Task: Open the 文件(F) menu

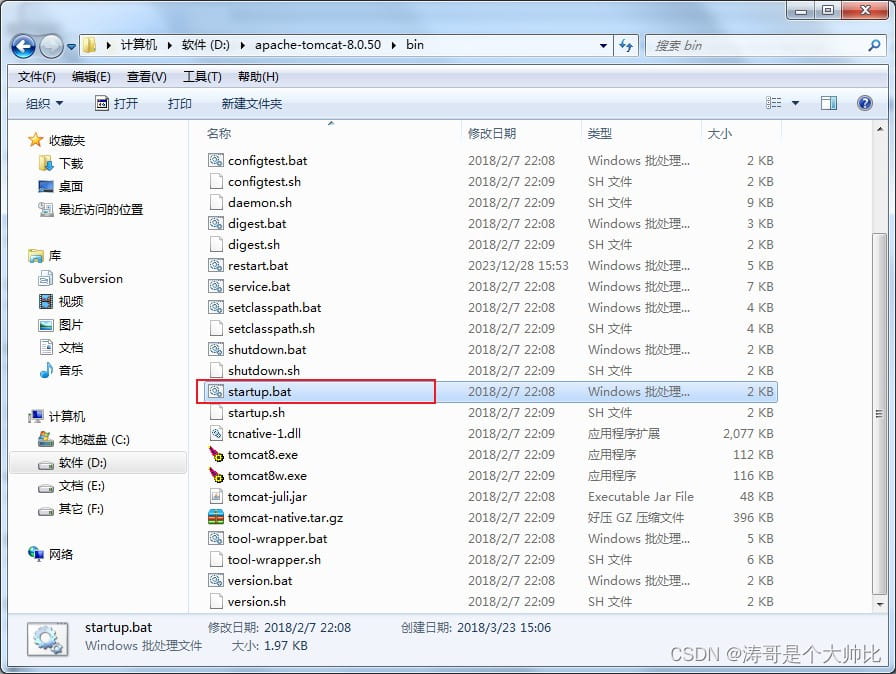Action: [x=37, y=77]
